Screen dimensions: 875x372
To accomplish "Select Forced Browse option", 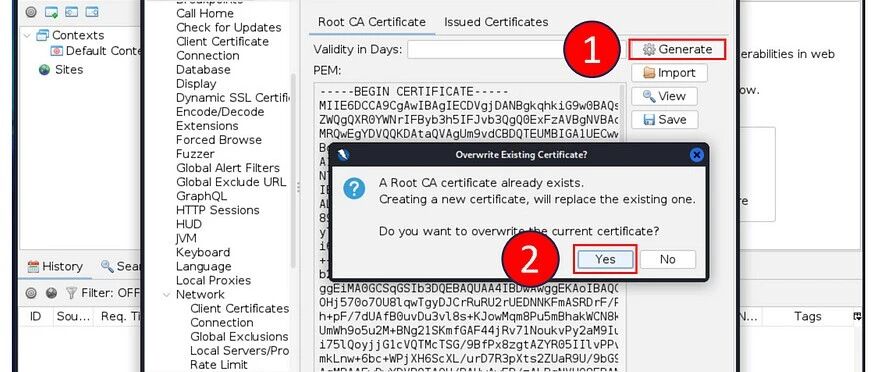I will (x=219, y=139).
